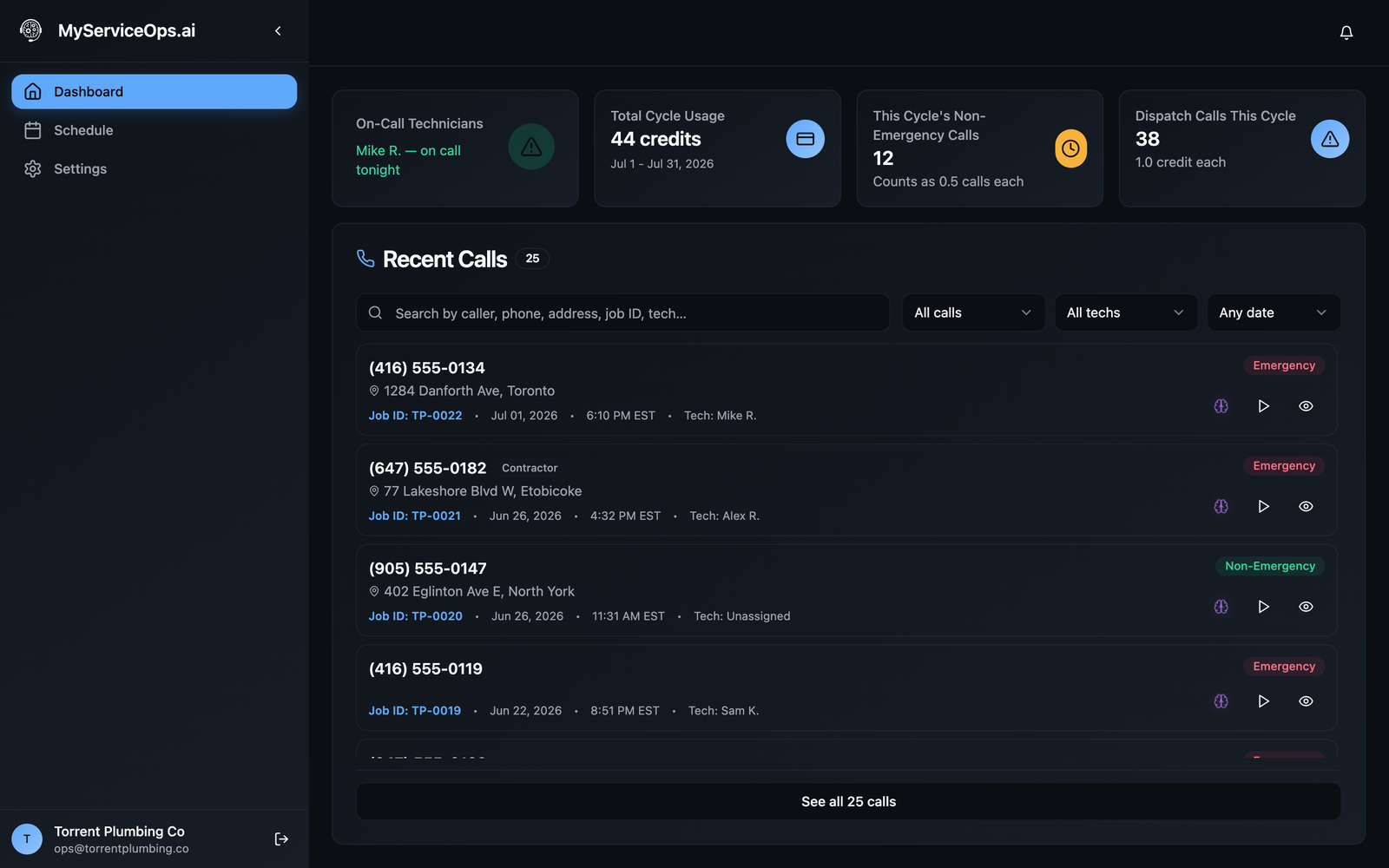Open the Settings page

point(154,168)
